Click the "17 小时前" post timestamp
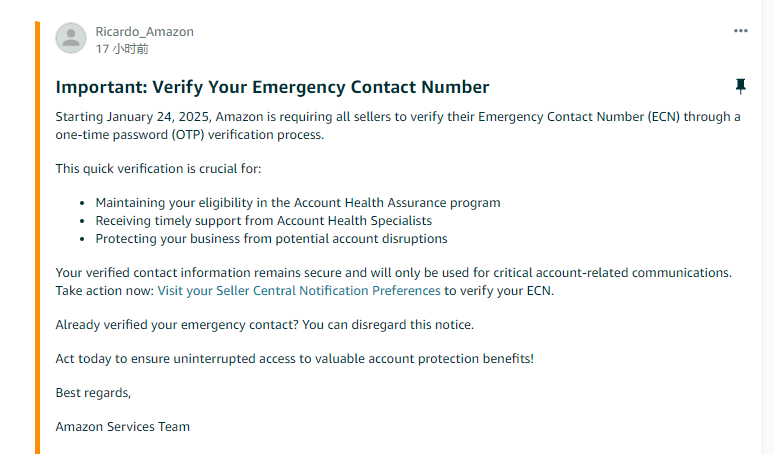The width and height of the screenshot is (774, 454). (x=122, y=48)
